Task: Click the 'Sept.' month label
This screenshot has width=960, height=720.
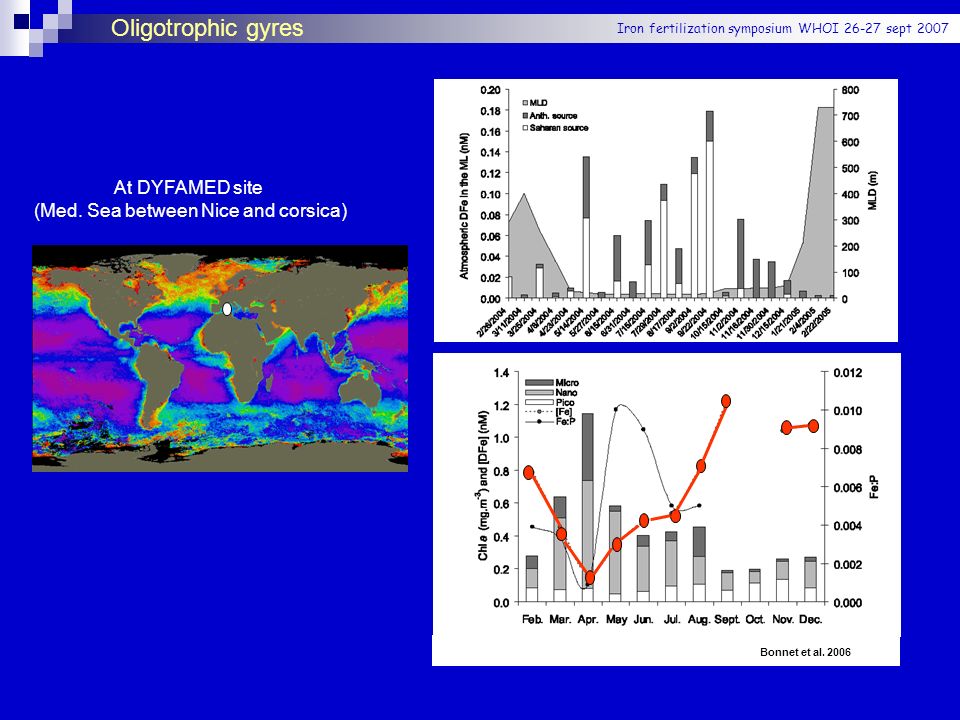Action: tap(727, 619)
